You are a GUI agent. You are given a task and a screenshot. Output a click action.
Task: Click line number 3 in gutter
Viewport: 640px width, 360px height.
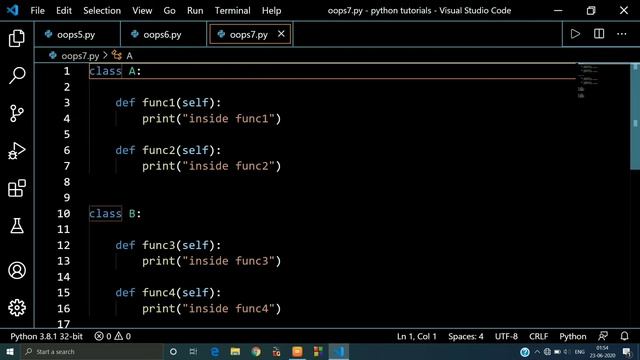[x=67, y=102]
